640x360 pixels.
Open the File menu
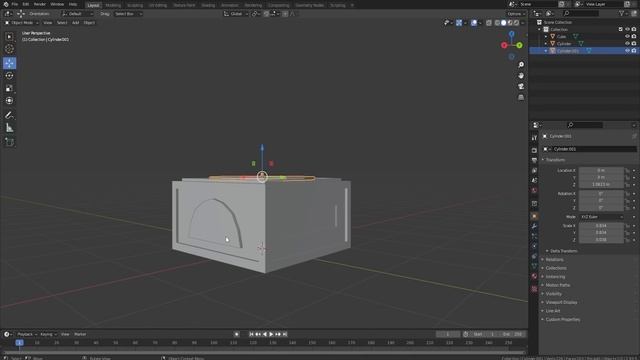pyautogui.click(x=15, y=4)
